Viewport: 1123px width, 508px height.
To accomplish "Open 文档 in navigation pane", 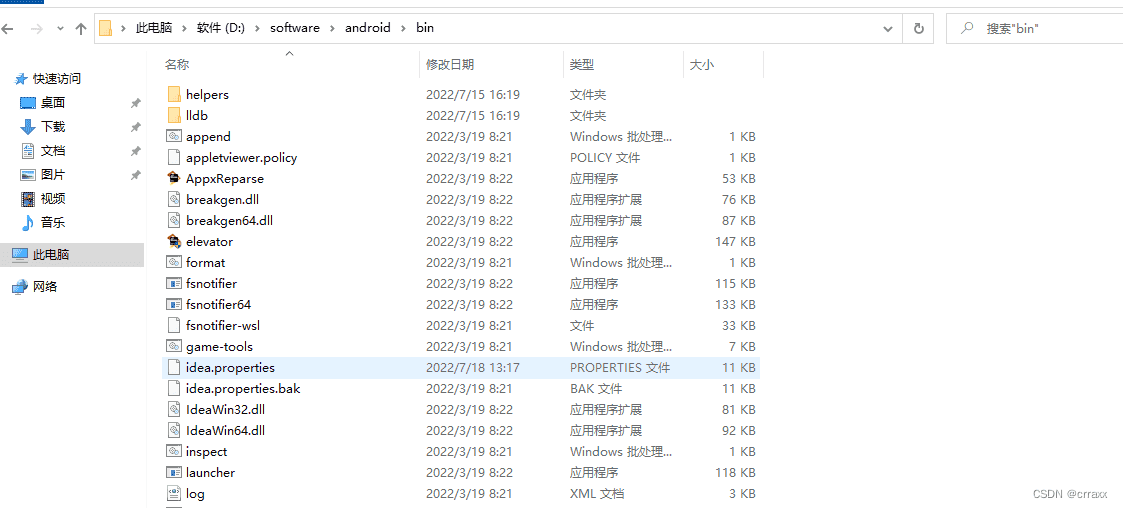I will click(x=53, y=151).
